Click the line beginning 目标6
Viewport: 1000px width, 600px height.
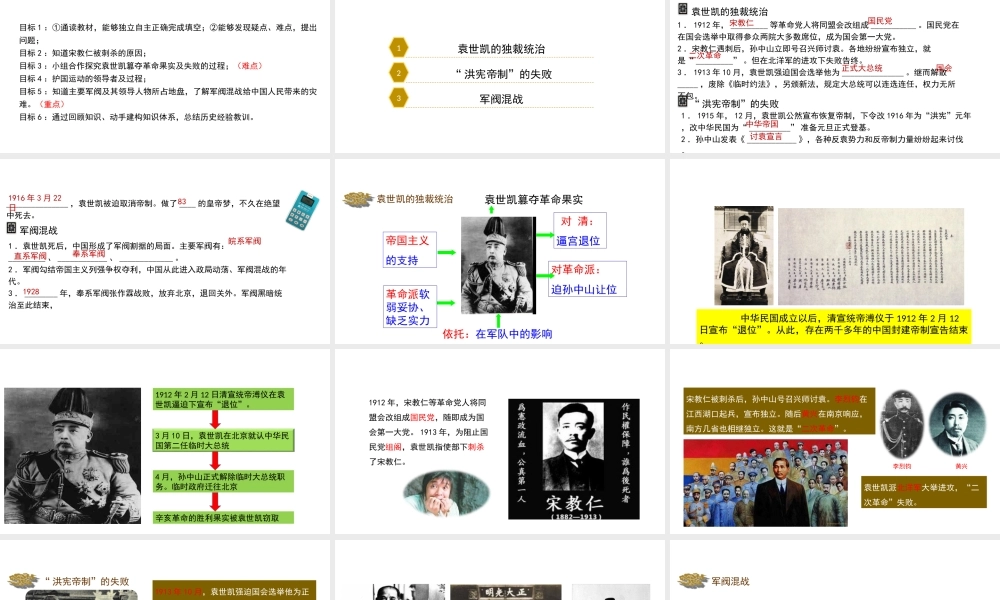(138, 117)
